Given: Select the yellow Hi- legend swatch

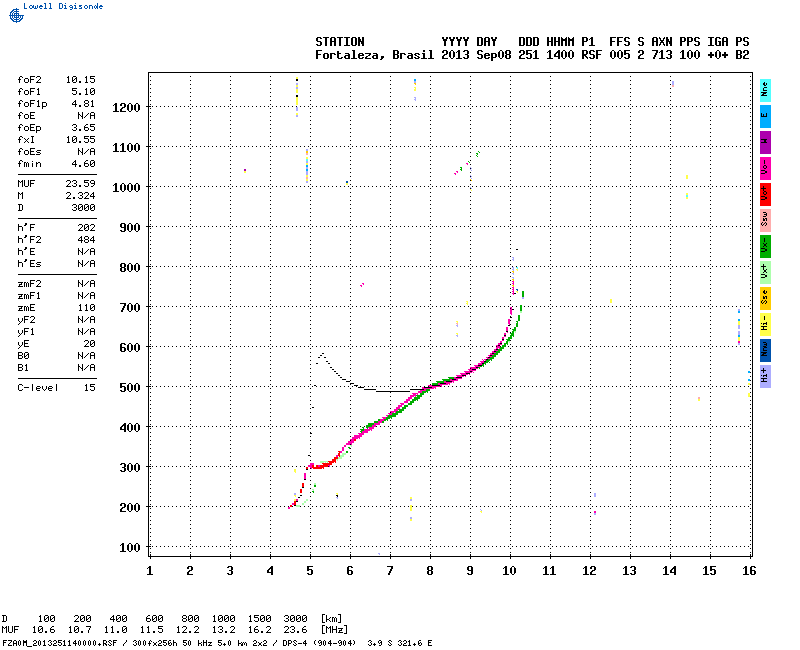Looking at the screenshot, I should [765, 324].
